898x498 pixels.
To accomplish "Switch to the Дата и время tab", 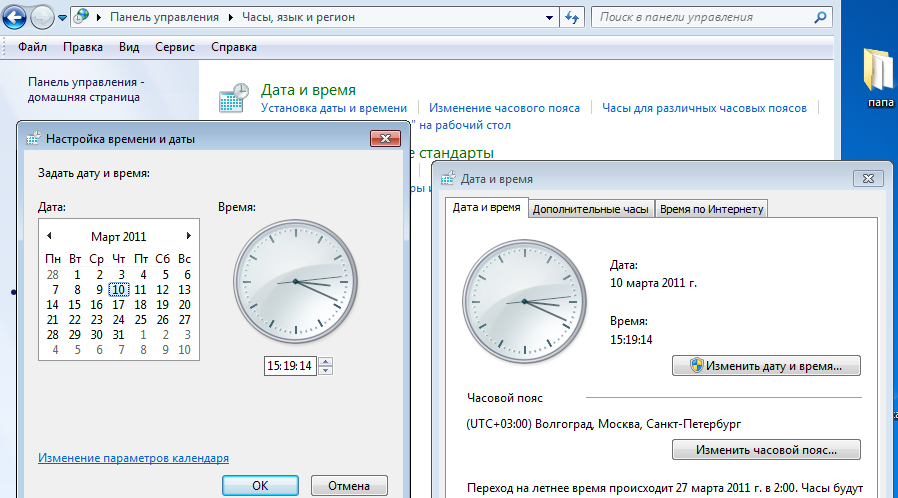I will click(486, 207).
